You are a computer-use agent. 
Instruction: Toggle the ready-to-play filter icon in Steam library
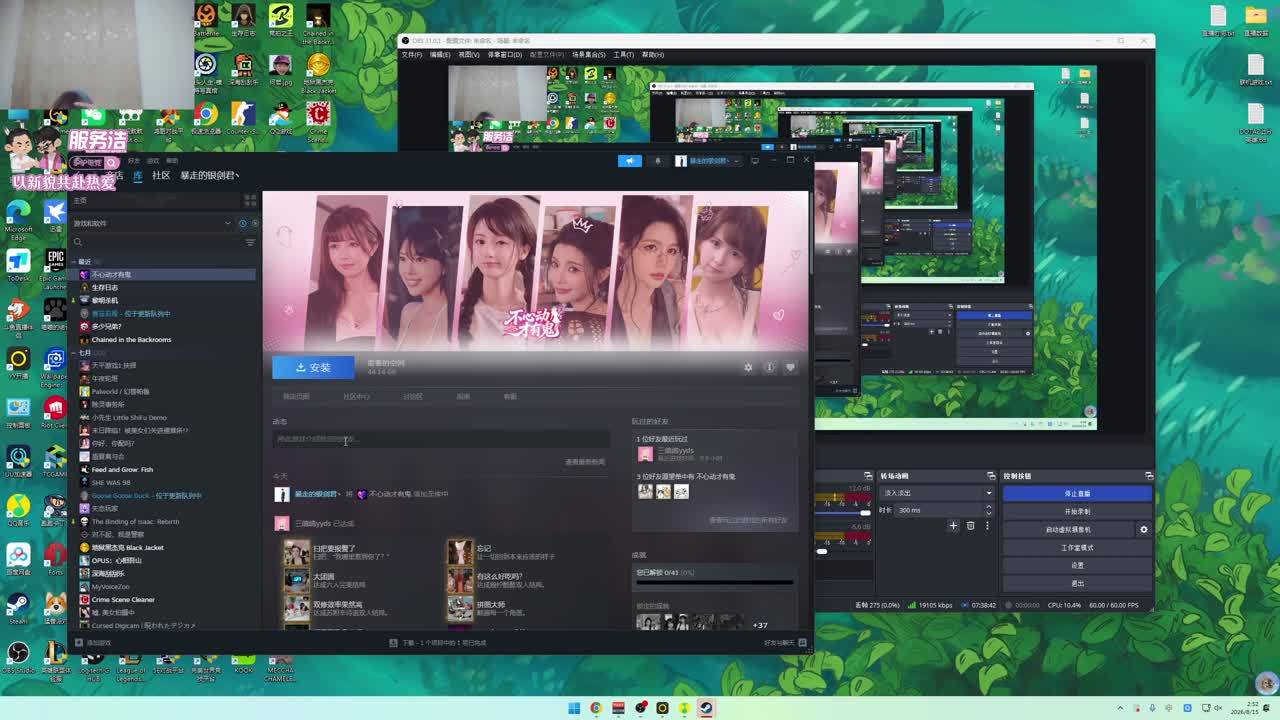[x=253, y=223]
